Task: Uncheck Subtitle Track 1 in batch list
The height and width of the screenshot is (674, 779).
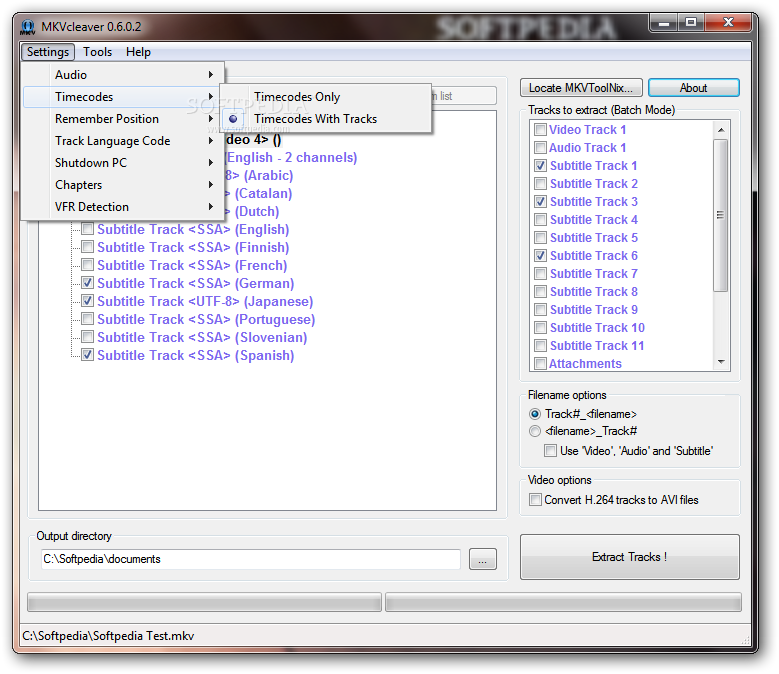Action: pos(541,165)
